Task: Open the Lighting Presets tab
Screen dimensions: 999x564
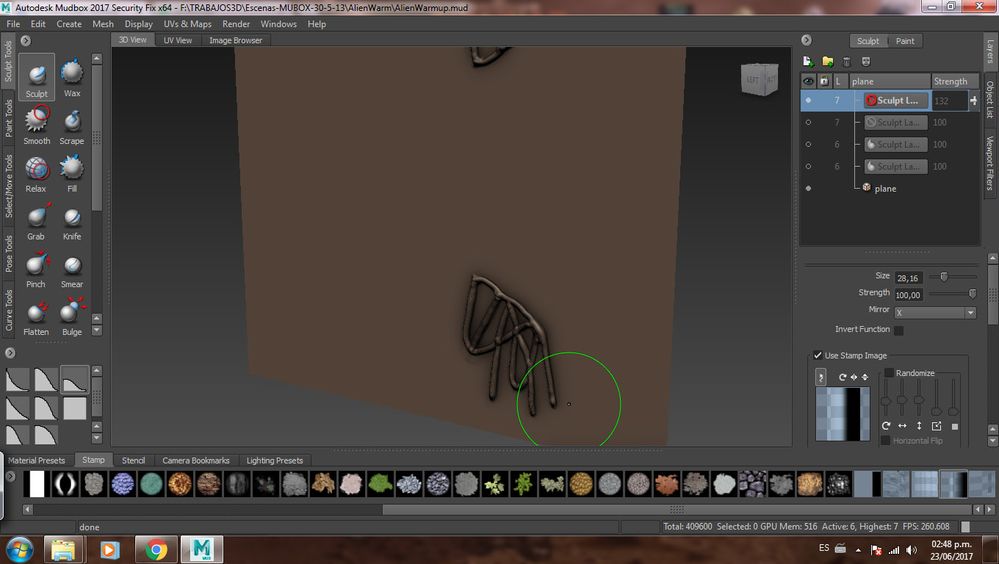Action: coord(275,460)
